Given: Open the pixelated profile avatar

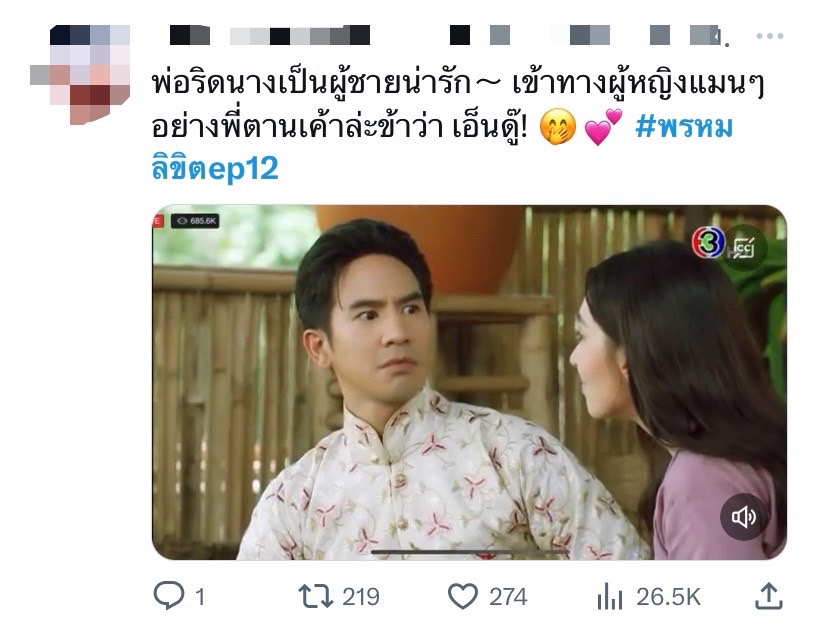Looking at the screenshot, I should click(80, 74).
